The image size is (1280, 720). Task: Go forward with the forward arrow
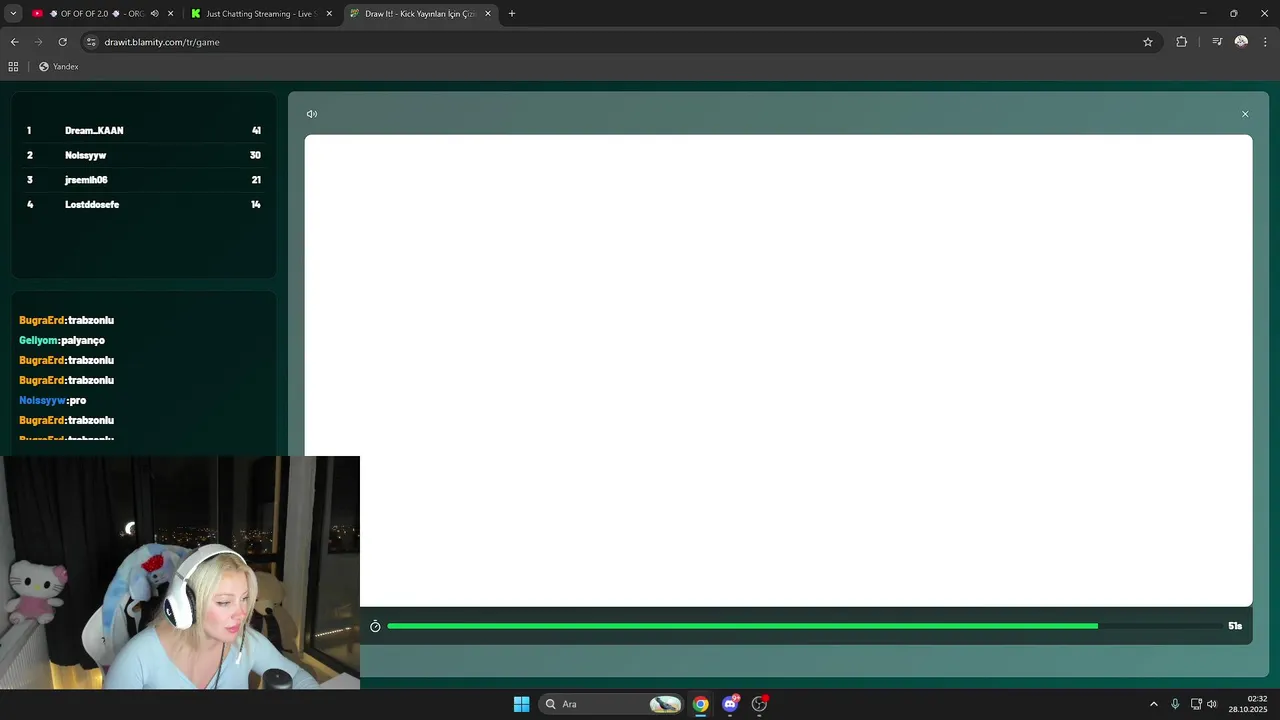38,42
